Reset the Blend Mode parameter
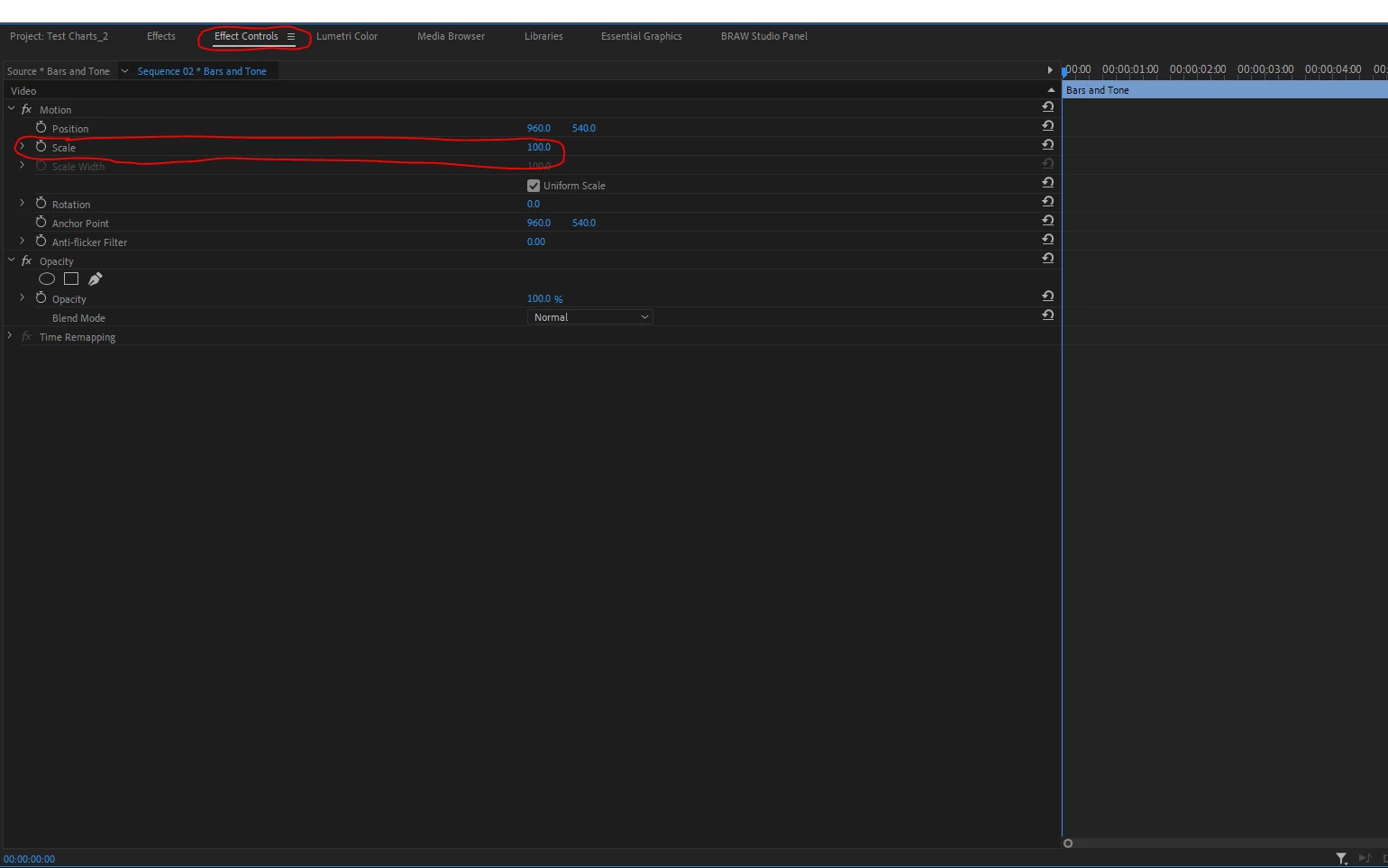This screenshot has height=868, width=1388. (1047, 315)
